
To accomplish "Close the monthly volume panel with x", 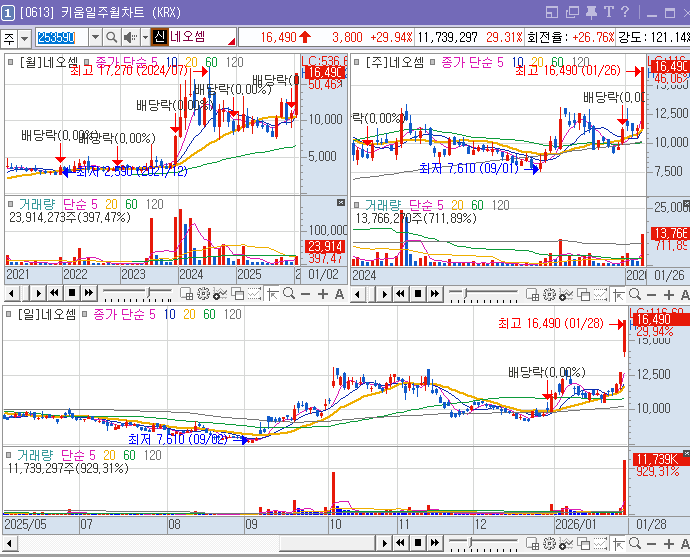I will pos(341,202).
